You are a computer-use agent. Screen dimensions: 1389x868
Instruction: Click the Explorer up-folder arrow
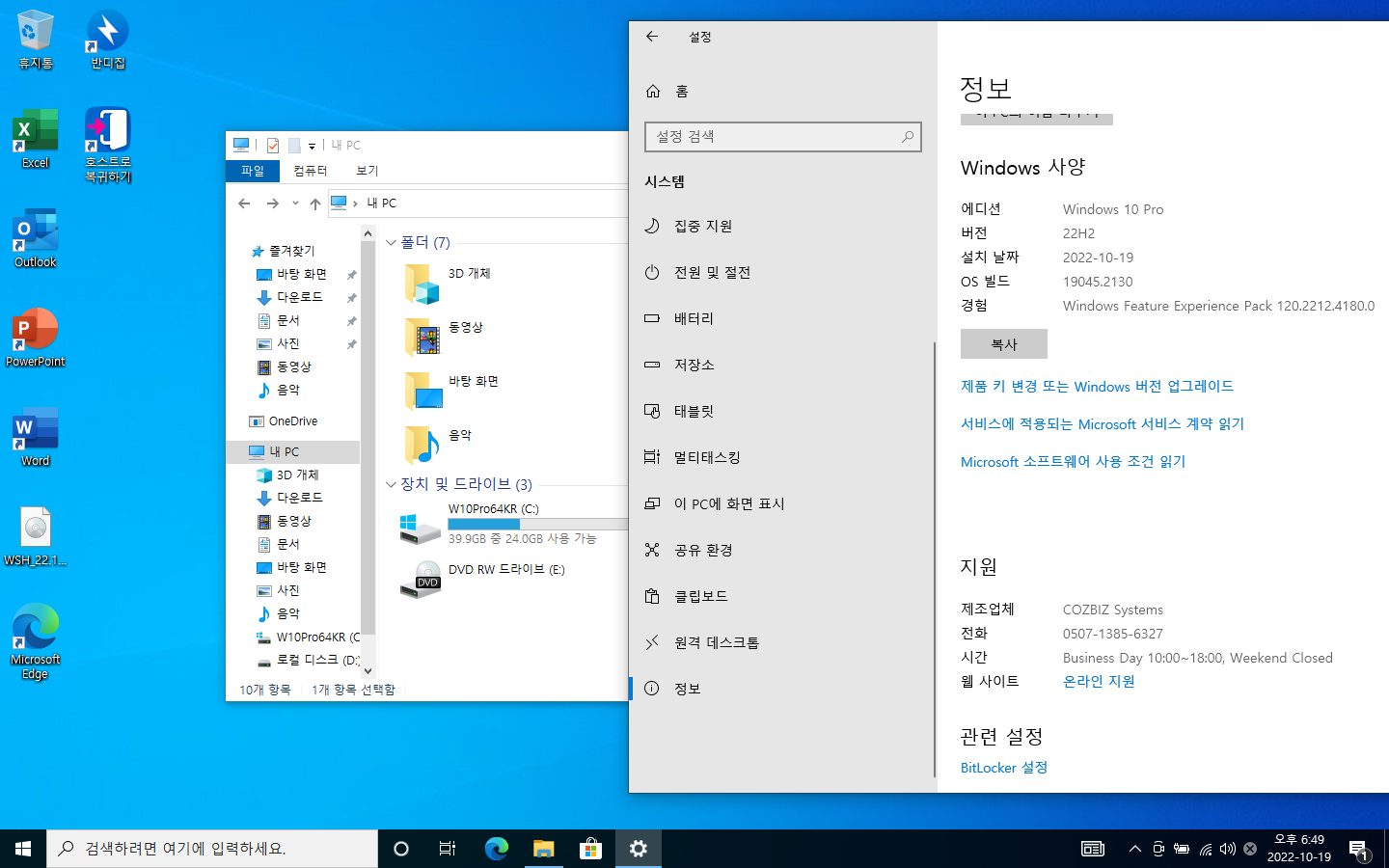coord(314,203)
